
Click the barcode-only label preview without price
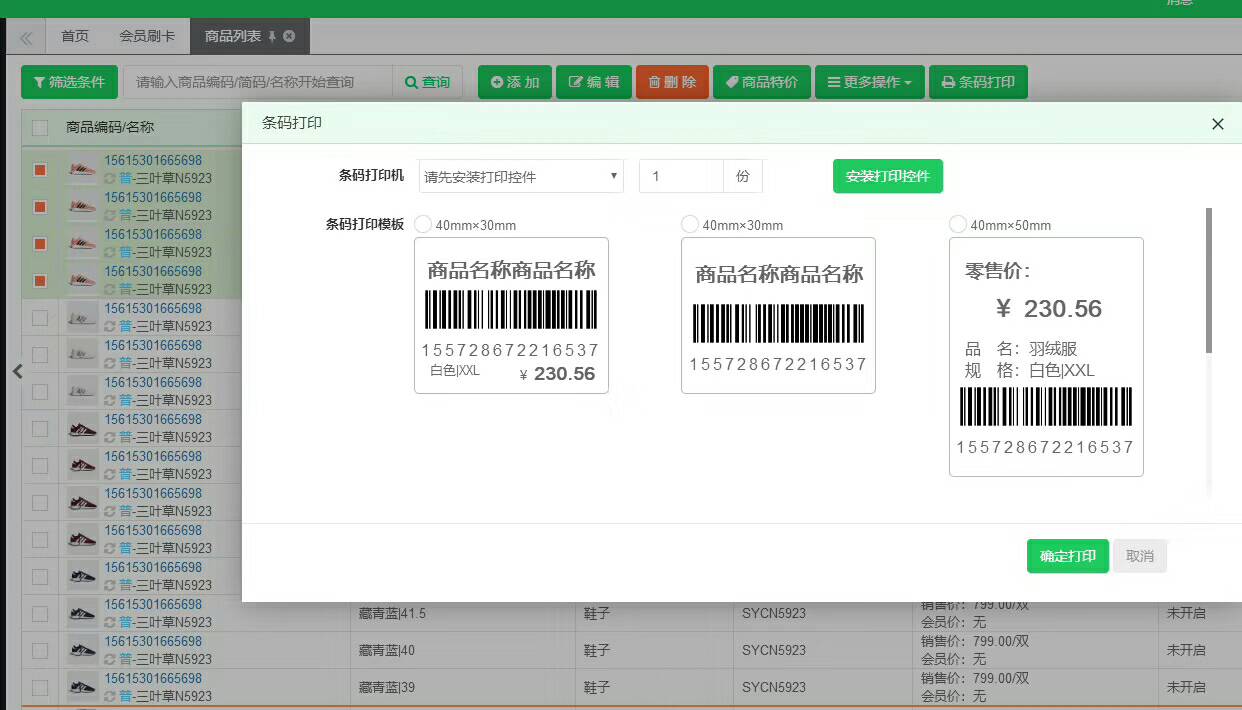tap(778, 315)
